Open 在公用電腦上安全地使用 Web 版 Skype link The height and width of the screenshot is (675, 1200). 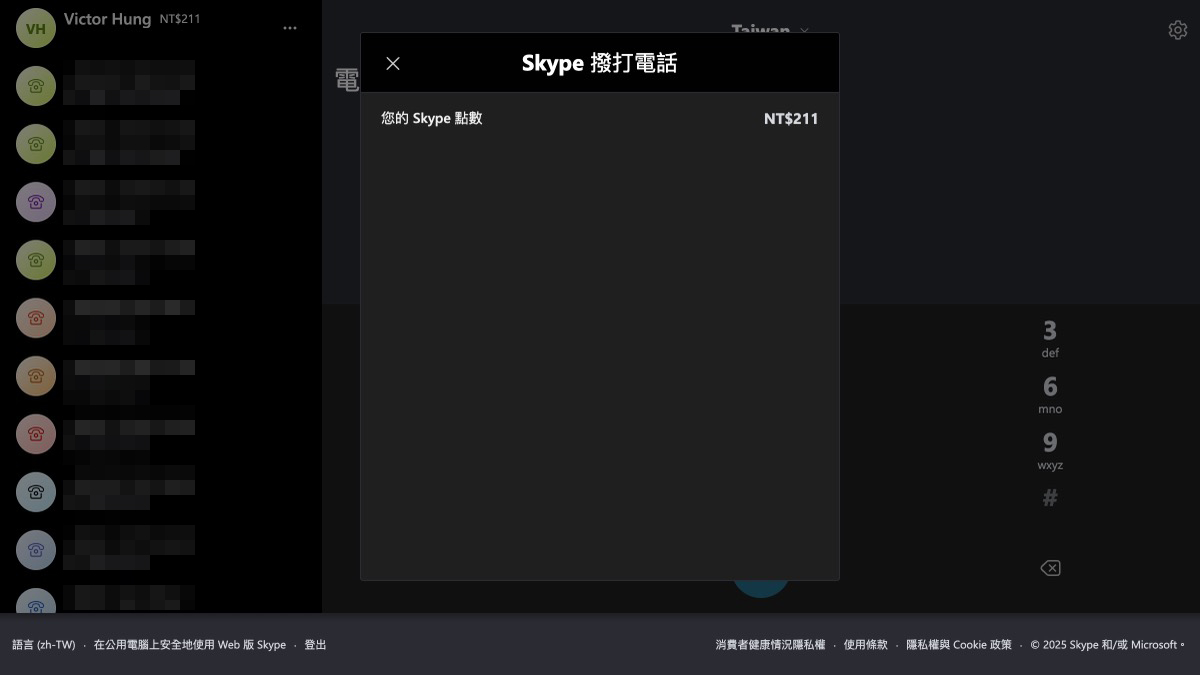pos(190,645)
